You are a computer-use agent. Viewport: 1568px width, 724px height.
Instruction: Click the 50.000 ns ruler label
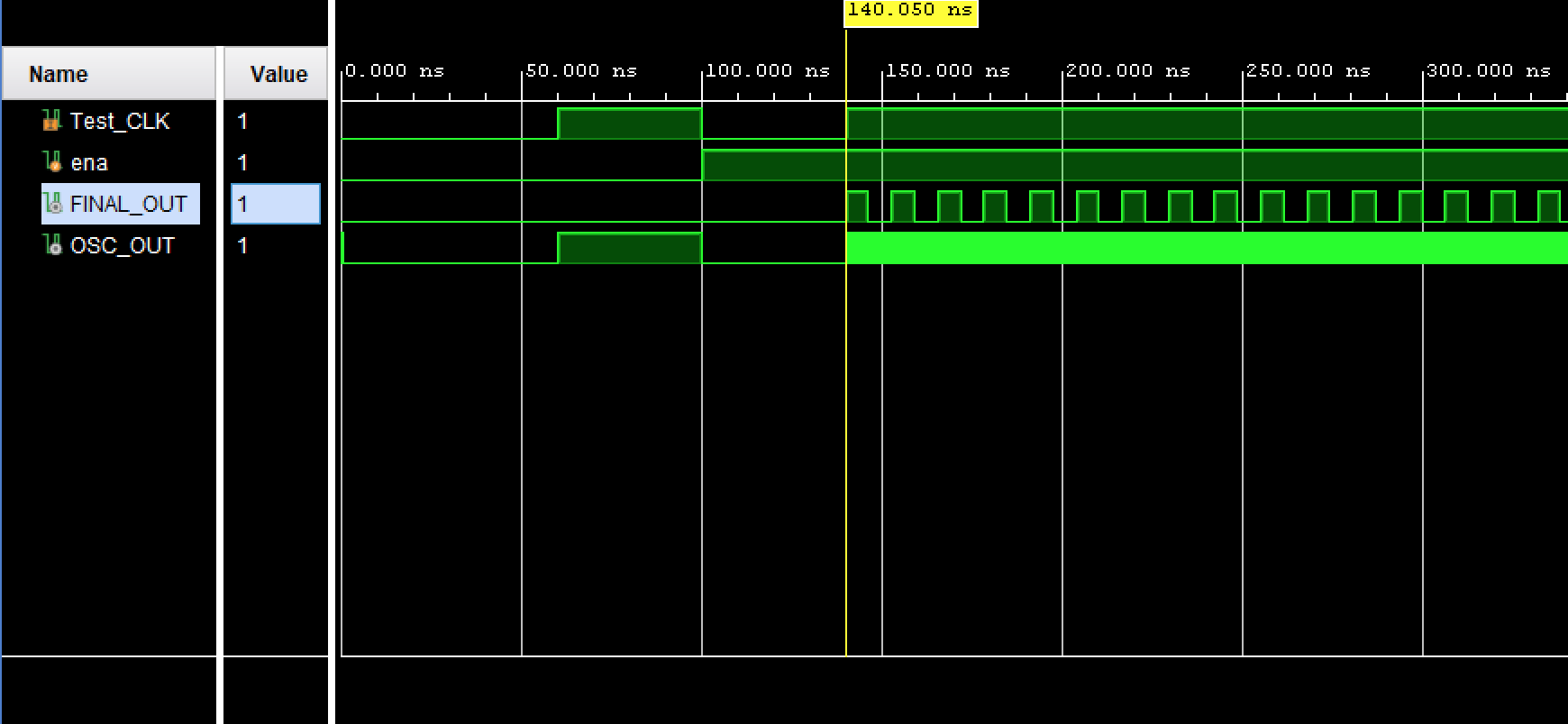(x=581, y=70)
